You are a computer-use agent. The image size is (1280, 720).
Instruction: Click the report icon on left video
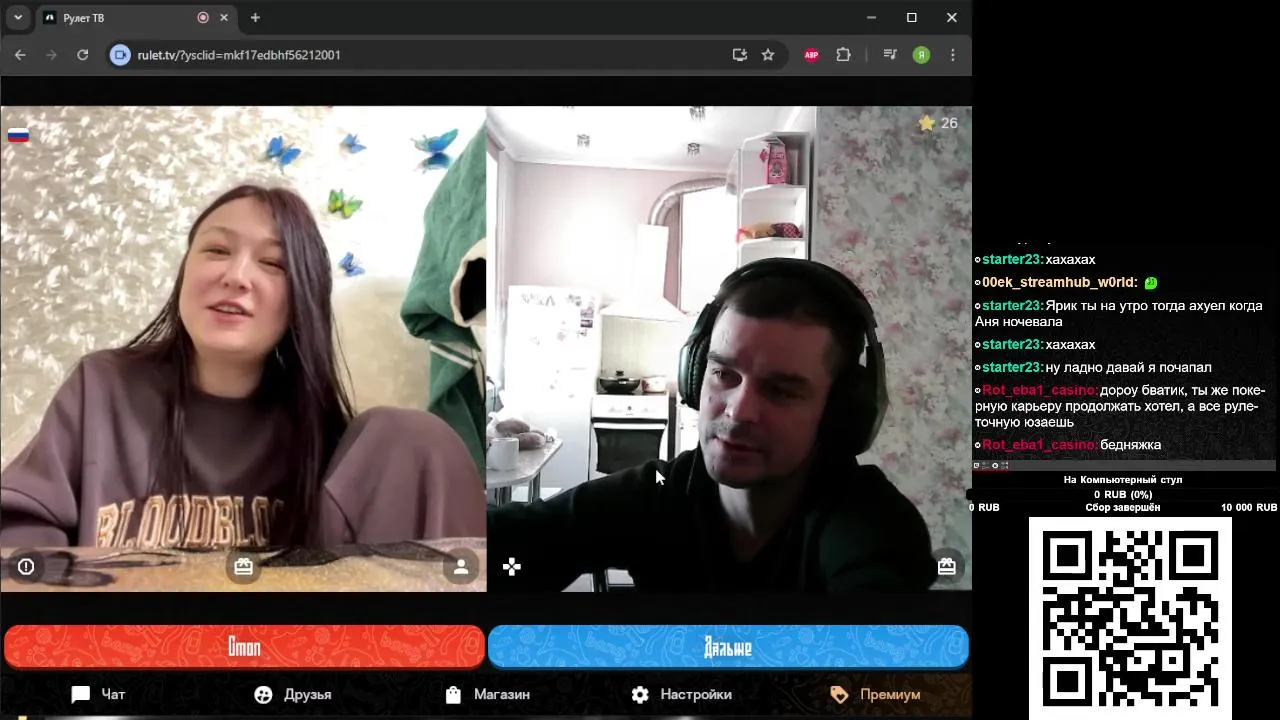(26, 567)
